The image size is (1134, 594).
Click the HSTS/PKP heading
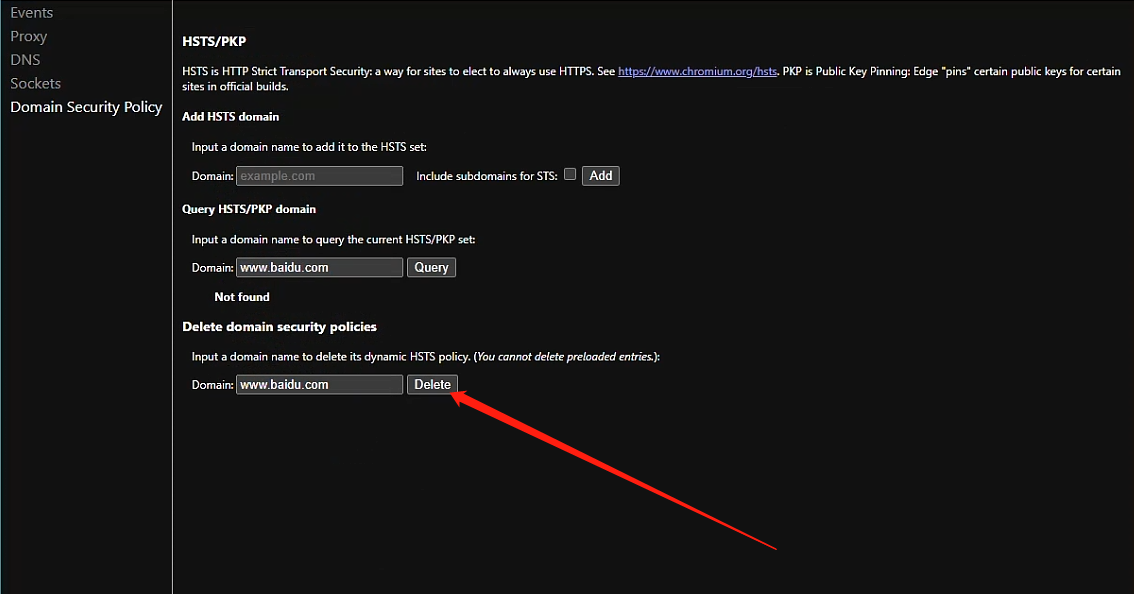(x=214, y=41)
